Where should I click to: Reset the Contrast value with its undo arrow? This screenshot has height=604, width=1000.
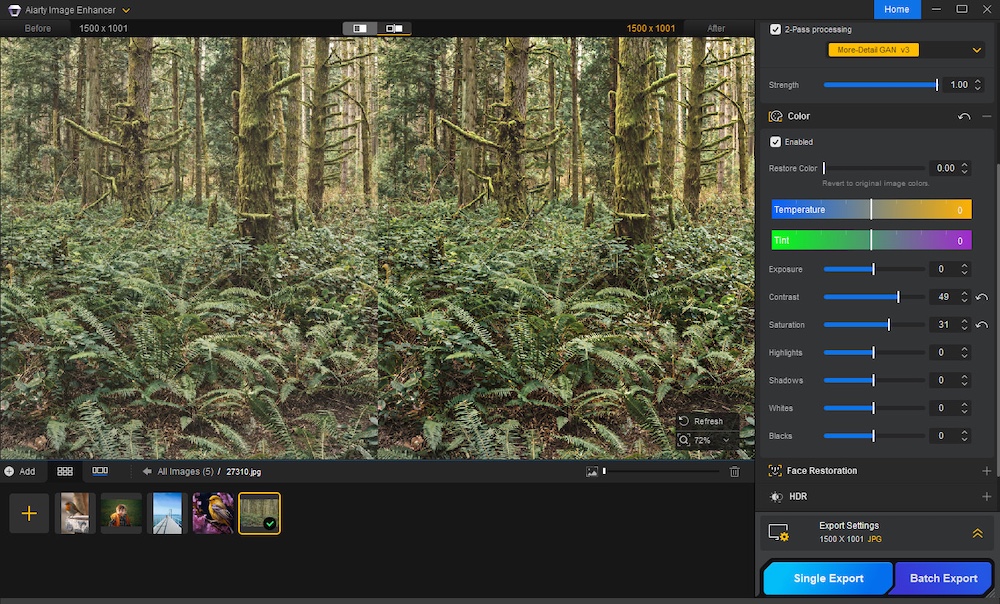(x=981, y=297)
